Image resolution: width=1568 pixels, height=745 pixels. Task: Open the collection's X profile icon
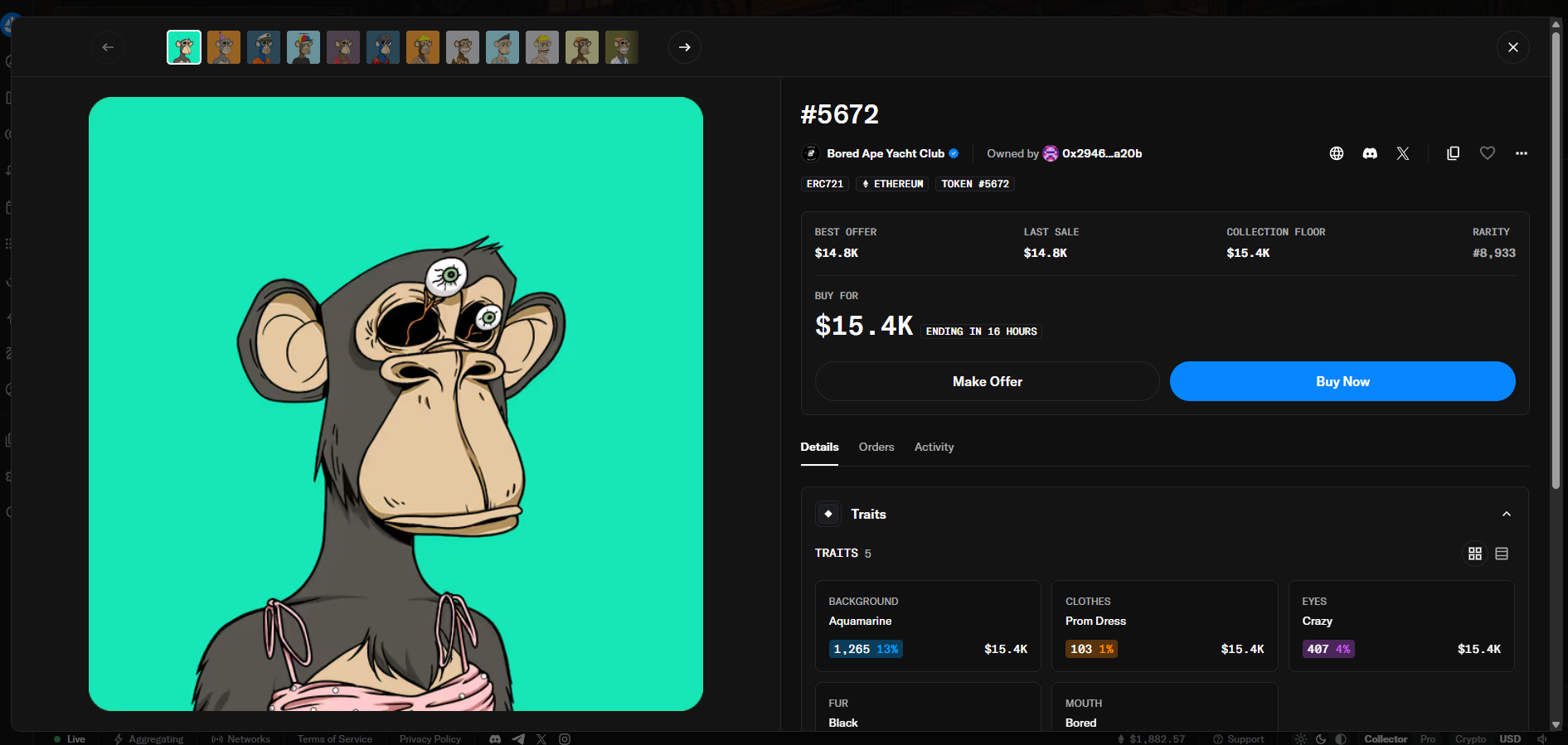[1403, 153]
